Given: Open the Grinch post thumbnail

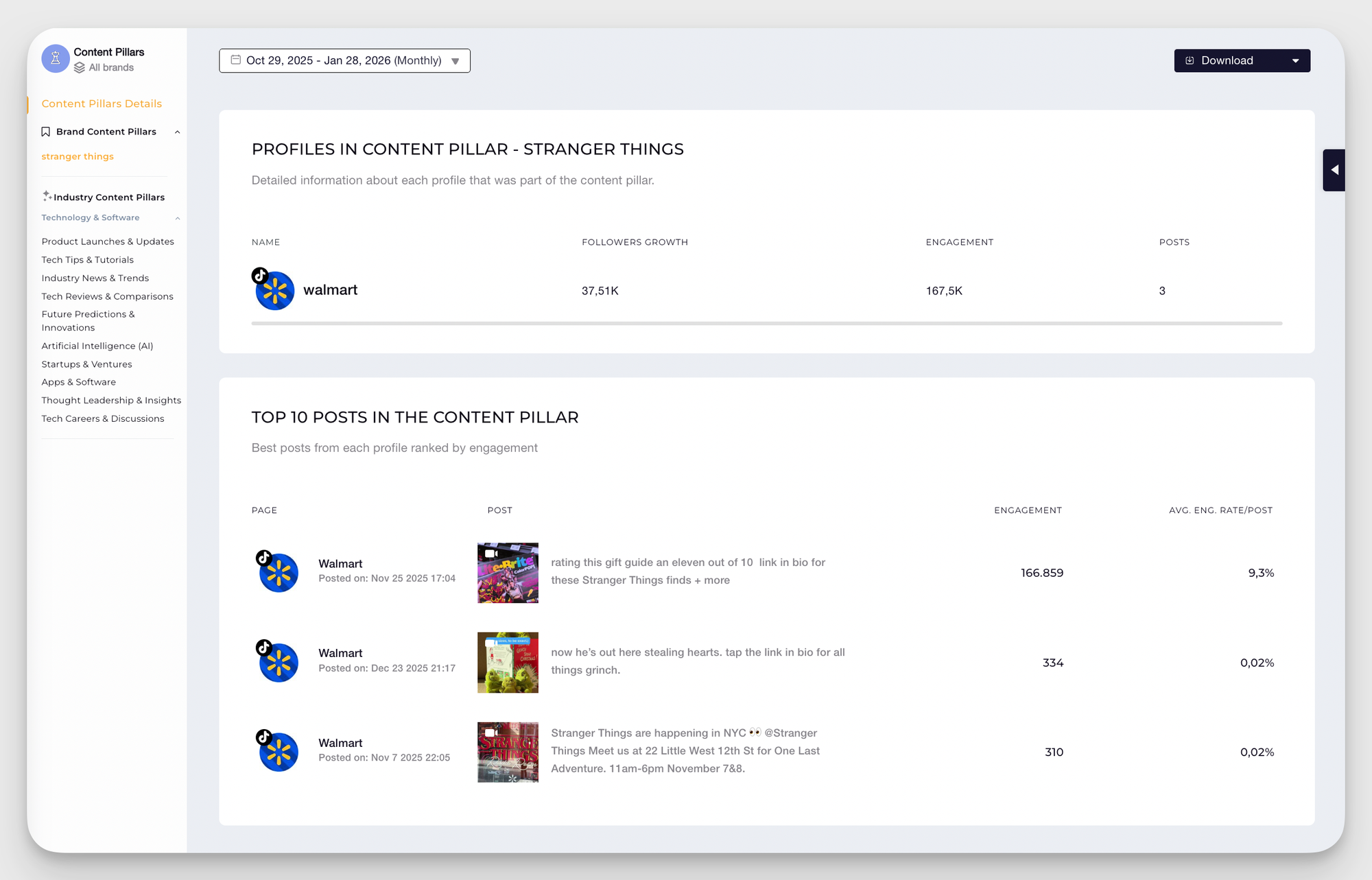Looking at the screenshot, I should click(x=507, y=662).
